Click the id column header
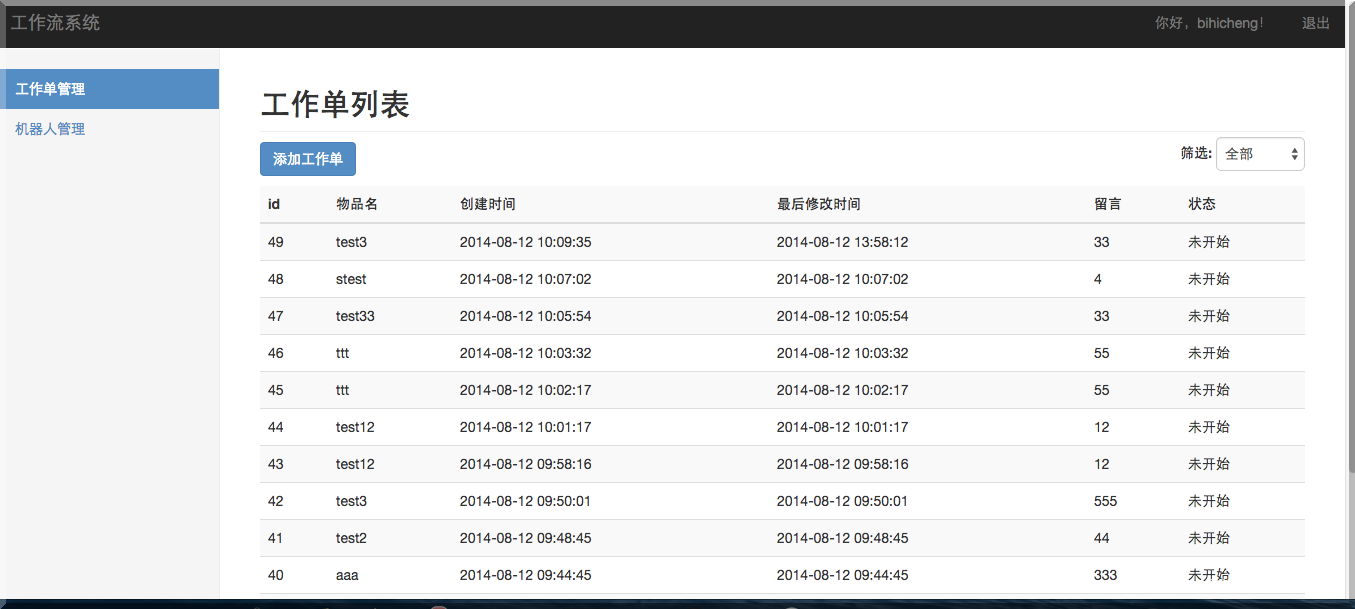 tap(271, 203)
